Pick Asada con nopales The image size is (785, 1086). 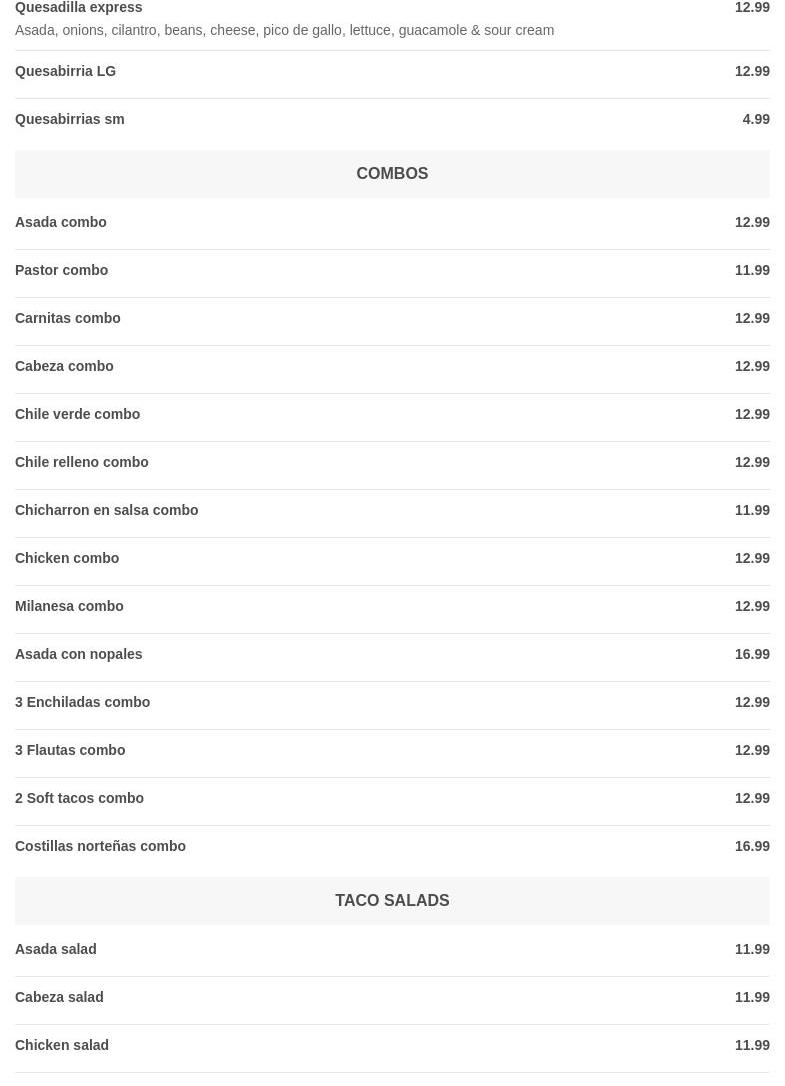pyautogui.click(x=79, y=654)
